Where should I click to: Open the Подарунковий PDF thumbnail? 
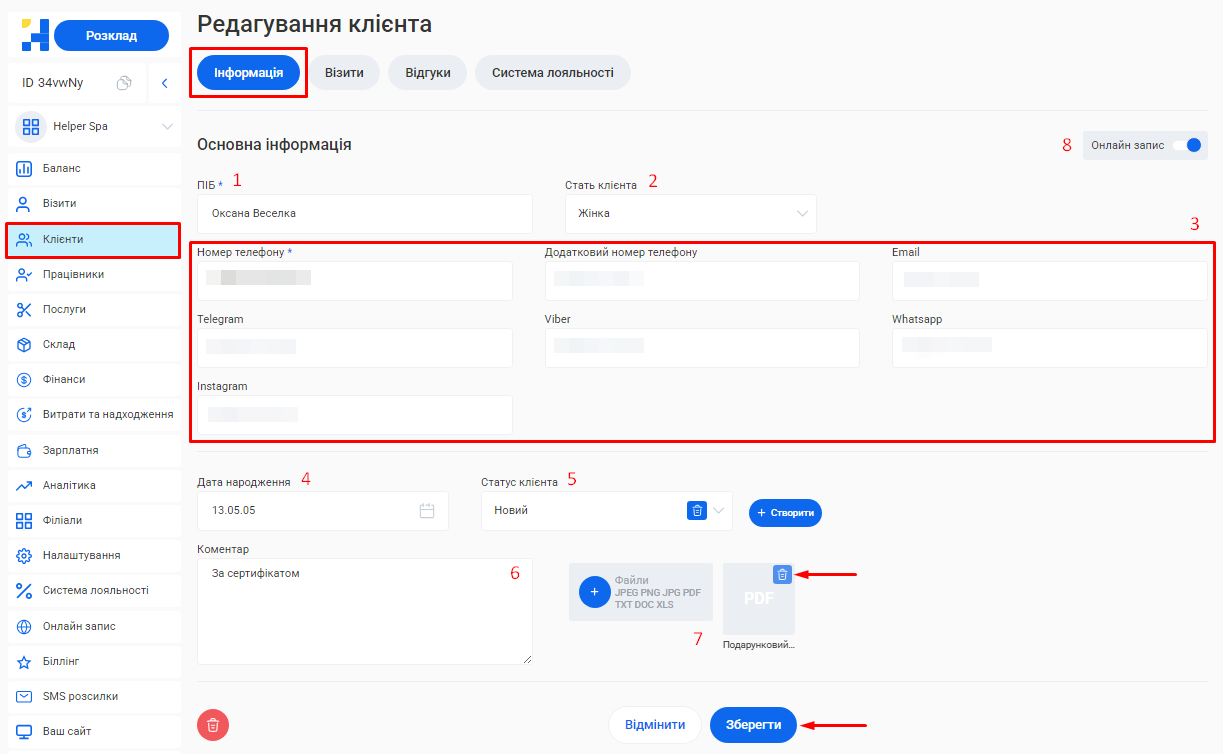(x=759, y=599)
